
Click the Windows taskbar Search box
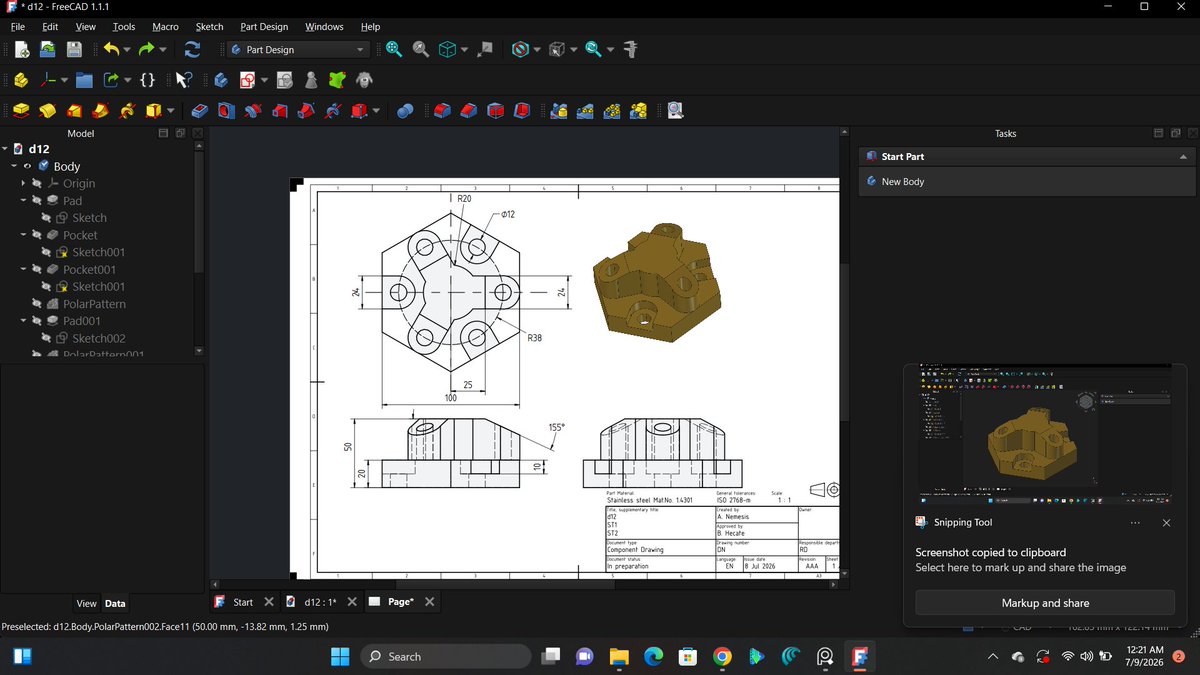pyautogui.click(x=444, y=656)
